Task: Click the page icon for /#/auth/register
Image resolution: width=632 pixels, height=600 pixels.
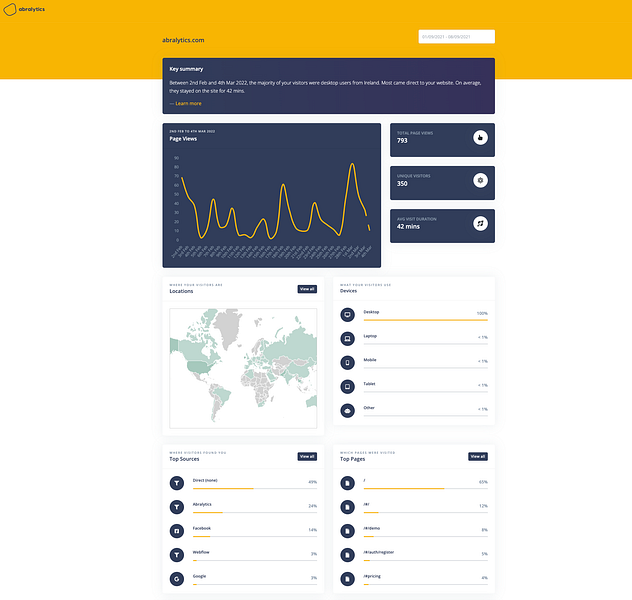Action: (x=347, y=555)
